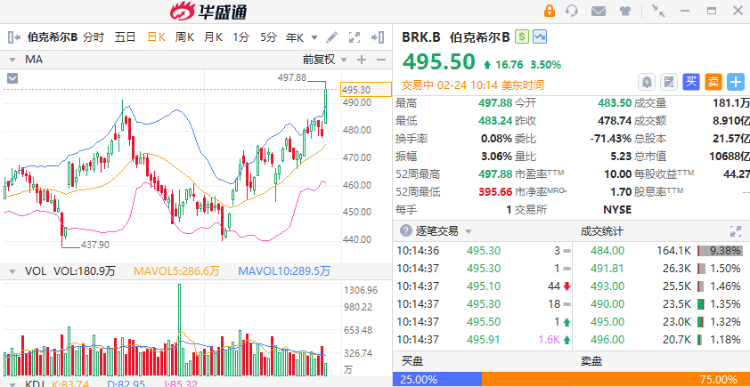Image resolution: width=750 pixels, height=387 pixels.
Task: Click blue plus add to watchlist
Action: [736, 82]
